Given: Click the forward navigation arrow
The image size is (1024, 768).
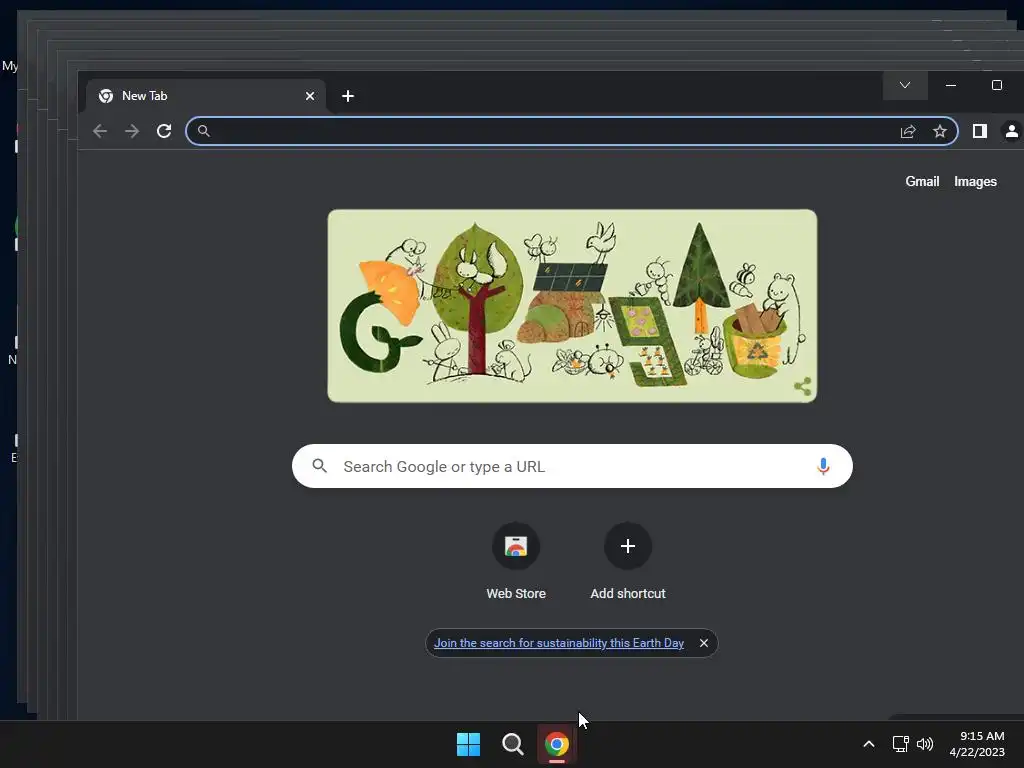Looking at the screenshot, I should point(132,131).
